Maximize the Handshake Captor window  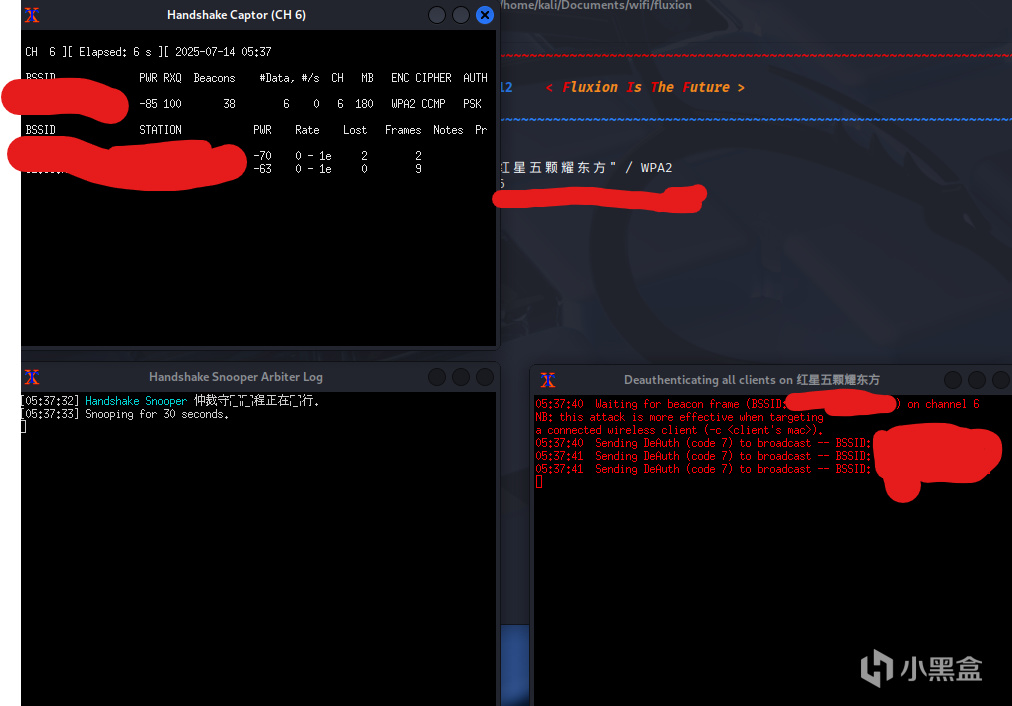click(x=461, y=15)
